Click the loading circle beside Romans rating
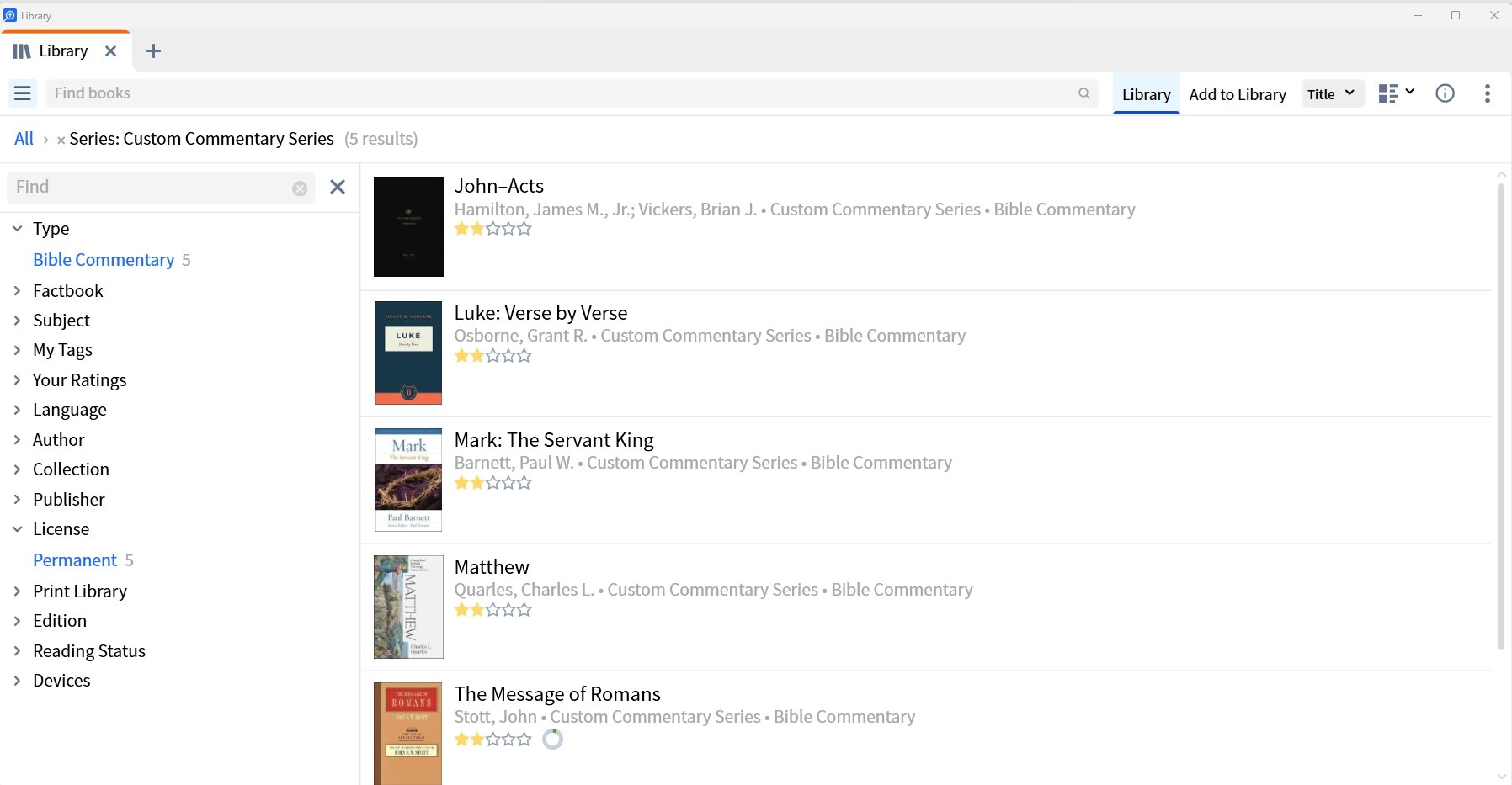The height and width of the screenshot is (785, 1512). click(552, 739)
